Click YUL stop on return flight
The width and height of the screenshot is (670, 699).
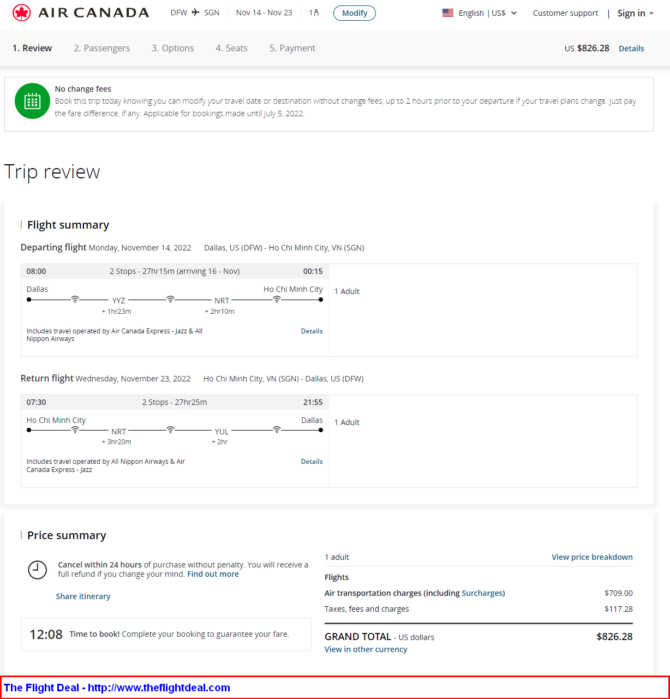222,431
